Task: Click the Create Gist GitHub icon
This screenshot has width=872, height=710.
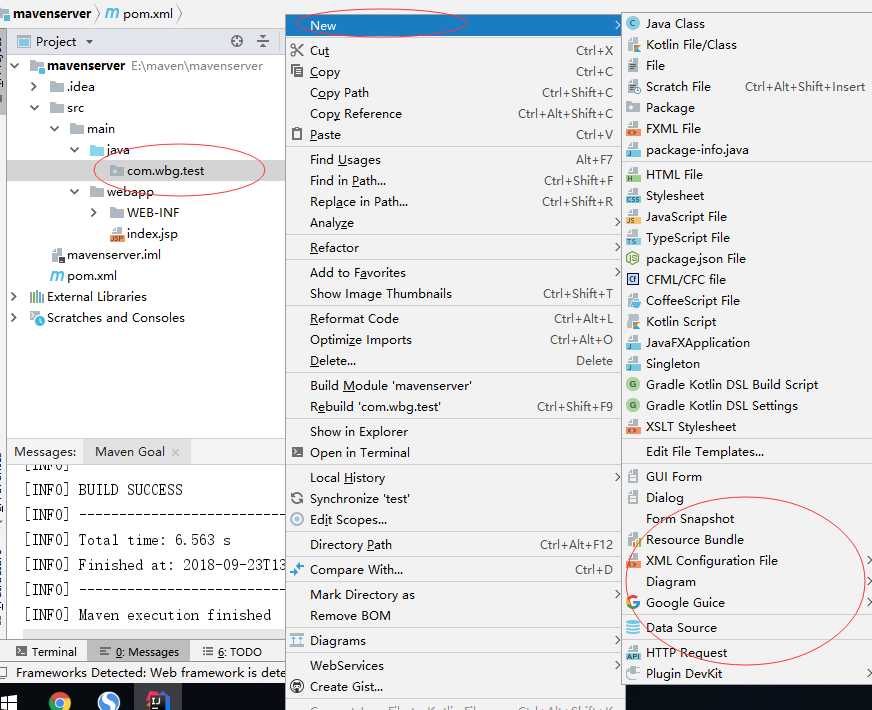Action: 297,687
